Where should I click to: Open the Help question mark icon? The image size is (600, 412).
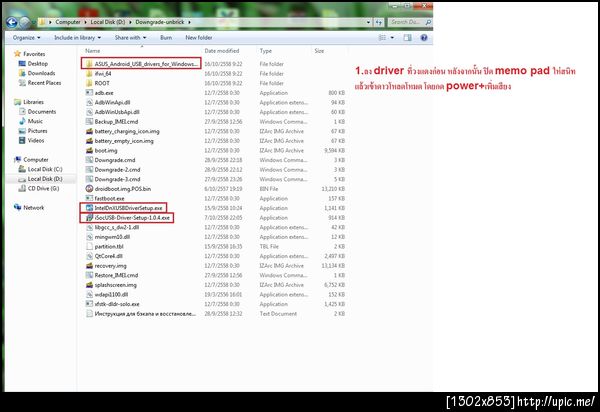[424, 37]
